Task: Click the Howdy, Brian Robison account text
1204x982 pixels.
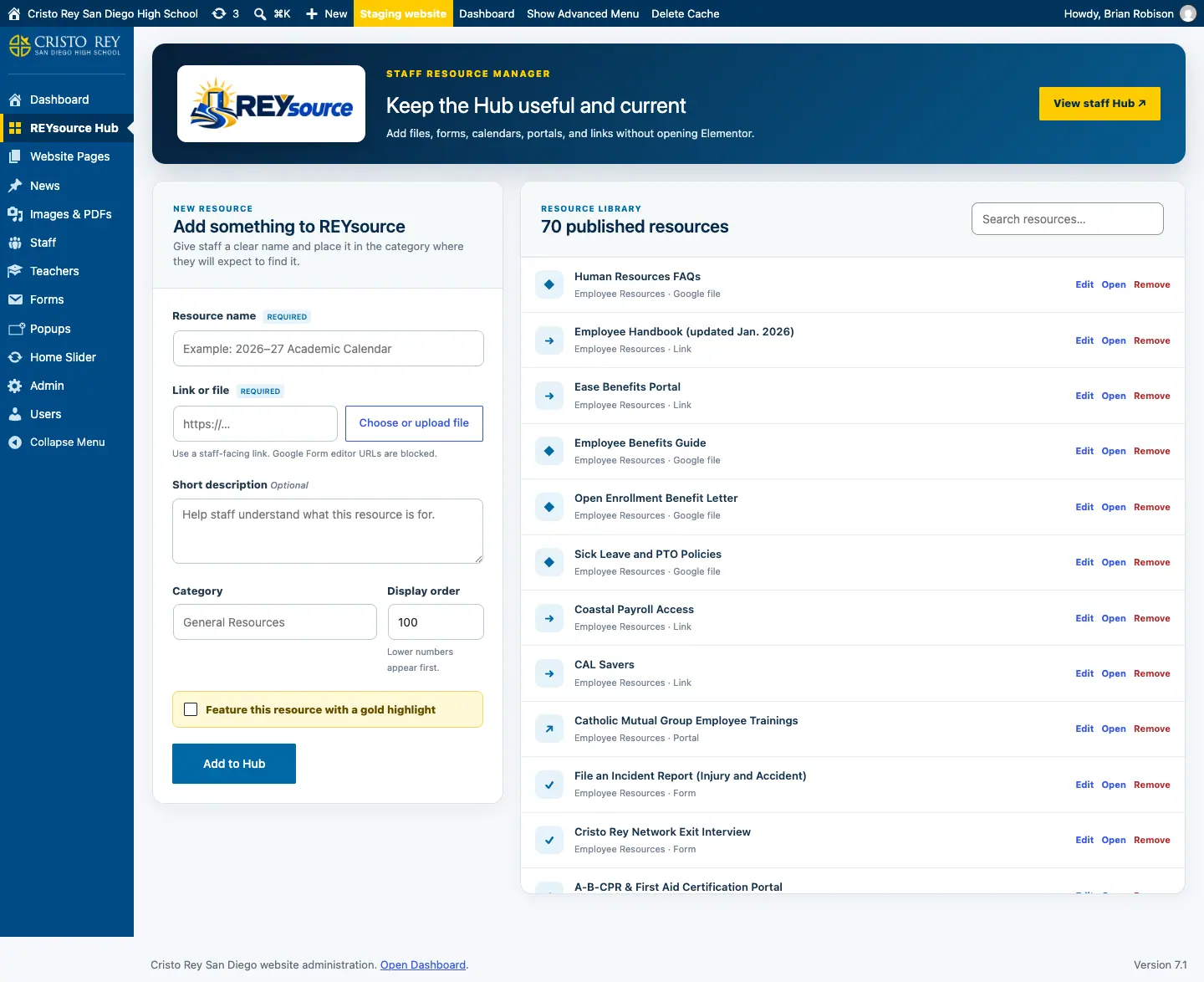Action: [x=1119, y=13]
